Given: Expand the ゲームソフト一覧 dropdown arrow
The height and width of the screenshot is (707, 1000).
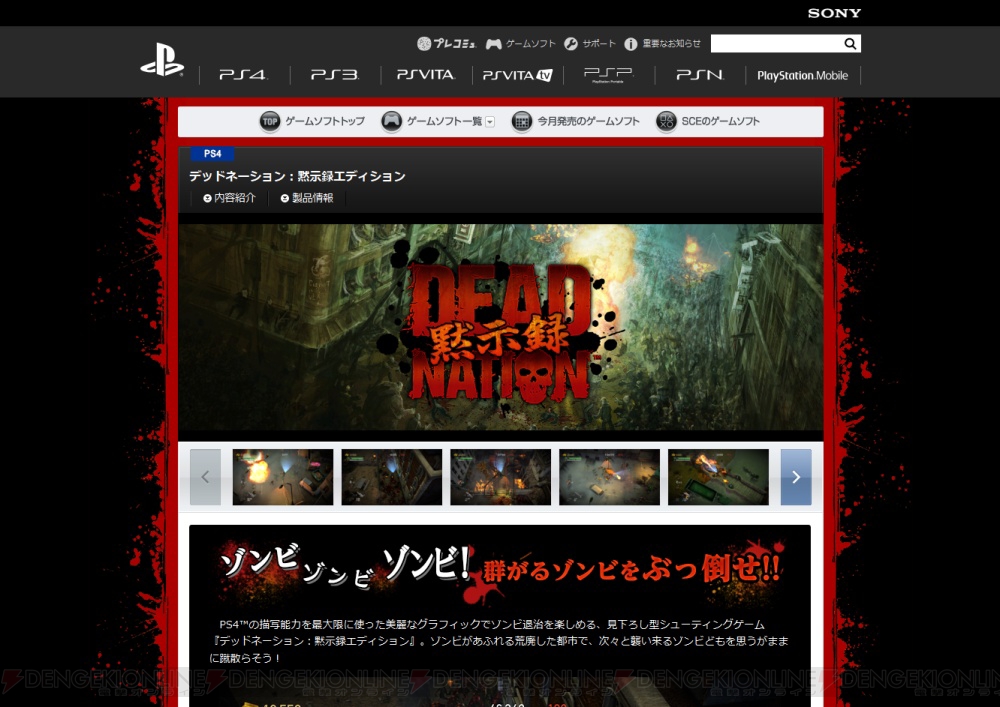Looking at the screenshot, I should coord(490,122).
